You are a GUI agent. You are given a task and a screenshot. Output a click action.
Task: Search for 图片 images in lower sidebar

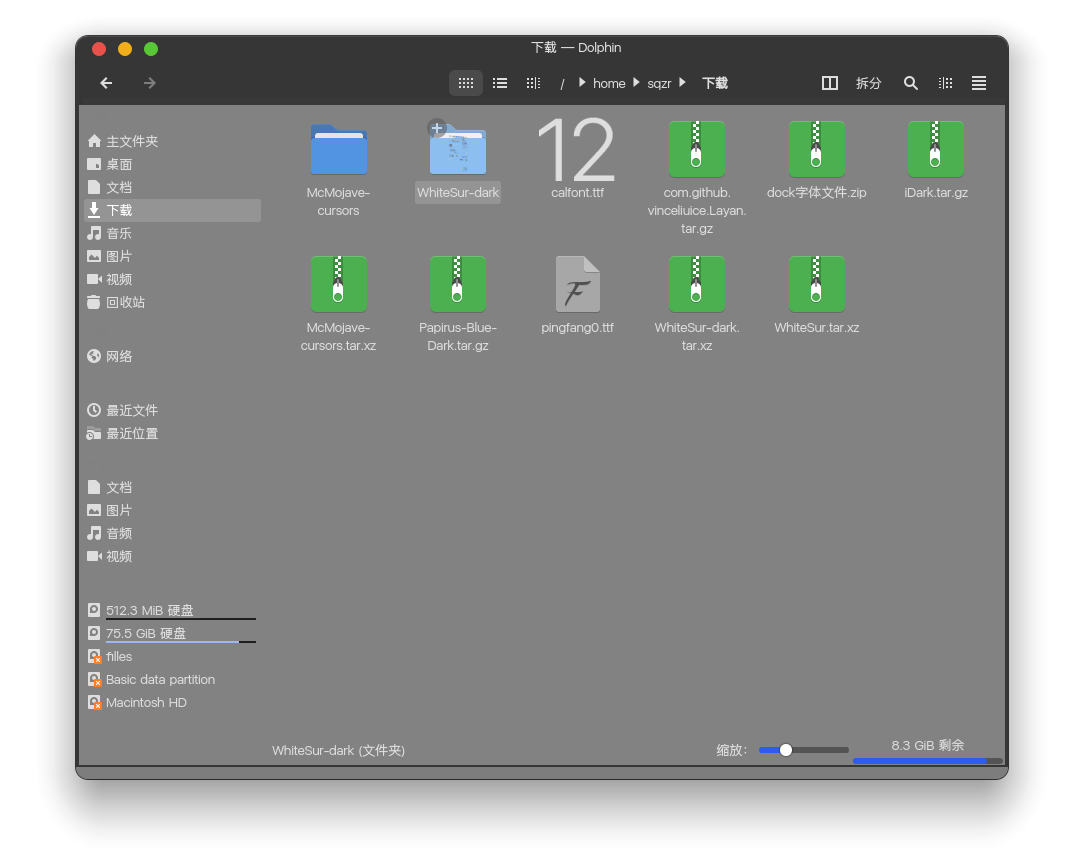point(172,510)
